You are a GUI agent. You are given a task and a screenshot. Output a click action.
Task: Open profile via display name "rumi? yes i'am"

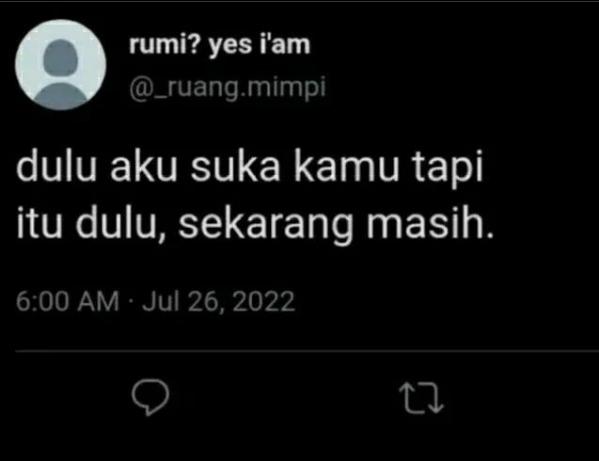219,45
